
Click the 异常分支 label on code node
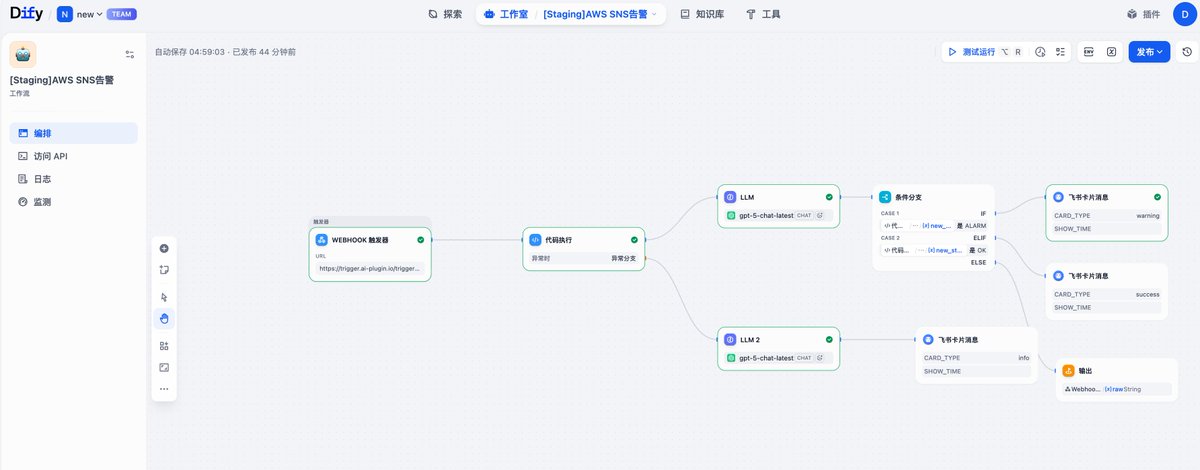(x=623, y=258)
